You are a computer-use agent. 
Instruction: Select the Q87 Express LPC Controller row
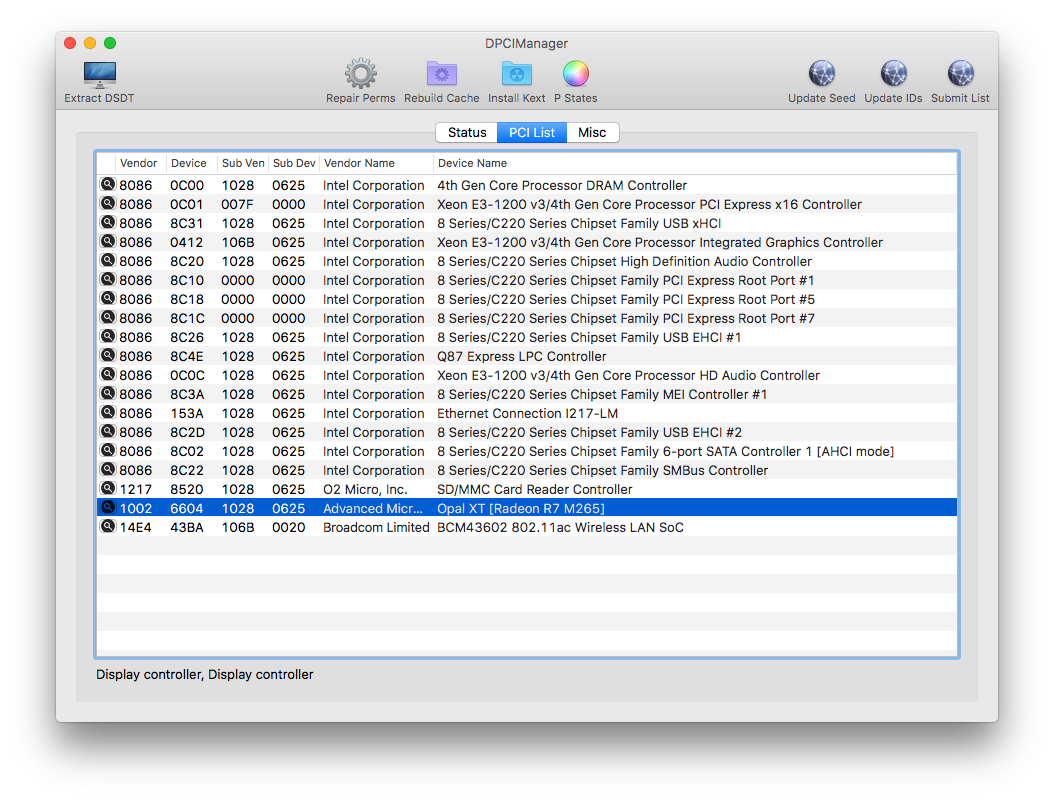coord(521,356)
